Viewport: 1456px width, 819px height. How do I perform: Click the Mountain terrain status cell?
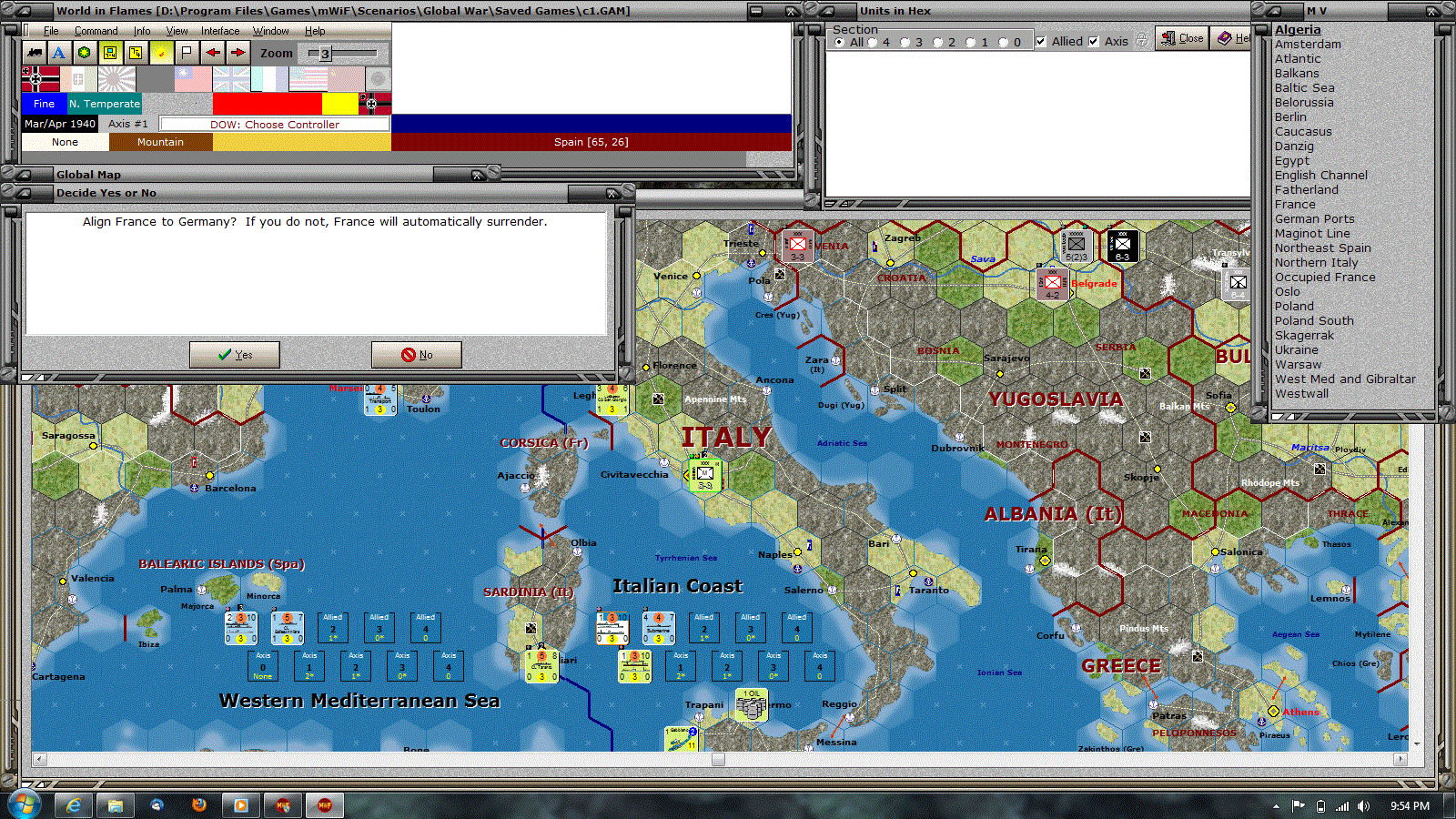[x=160, y=142]
